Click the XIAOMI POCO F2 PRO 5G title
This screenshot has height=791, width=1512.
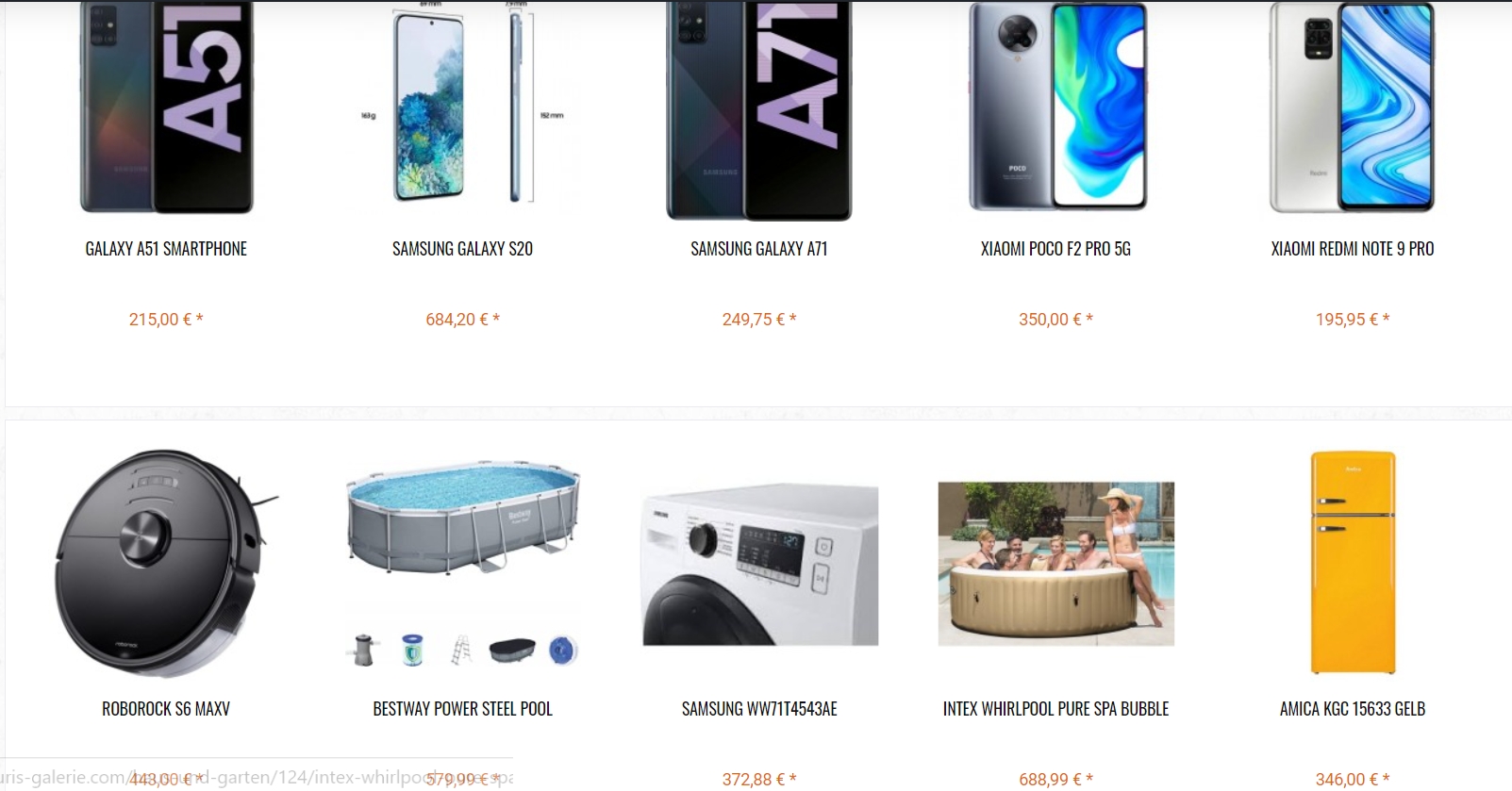[1055, 249]
